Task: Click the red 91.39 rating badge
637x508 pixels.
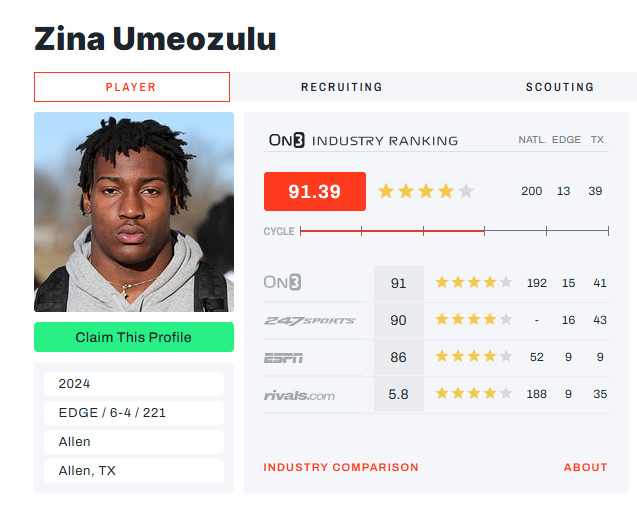Action: coord(314,191)
